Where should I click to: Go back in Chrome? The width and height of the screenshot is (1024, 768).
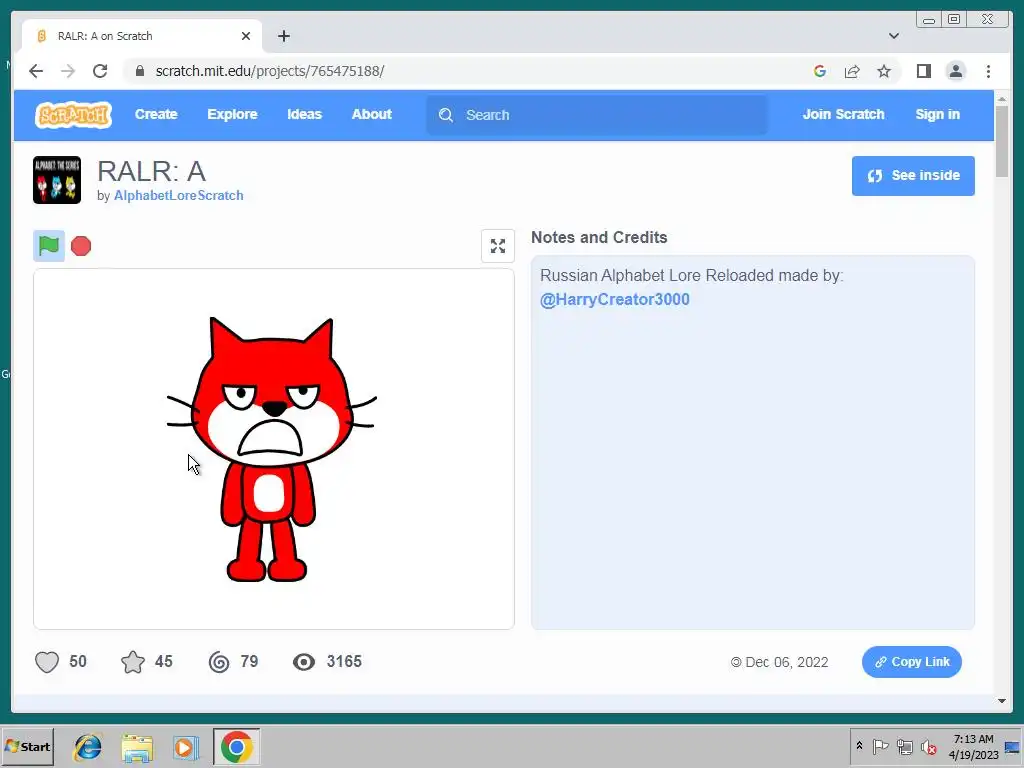point(36,71)
